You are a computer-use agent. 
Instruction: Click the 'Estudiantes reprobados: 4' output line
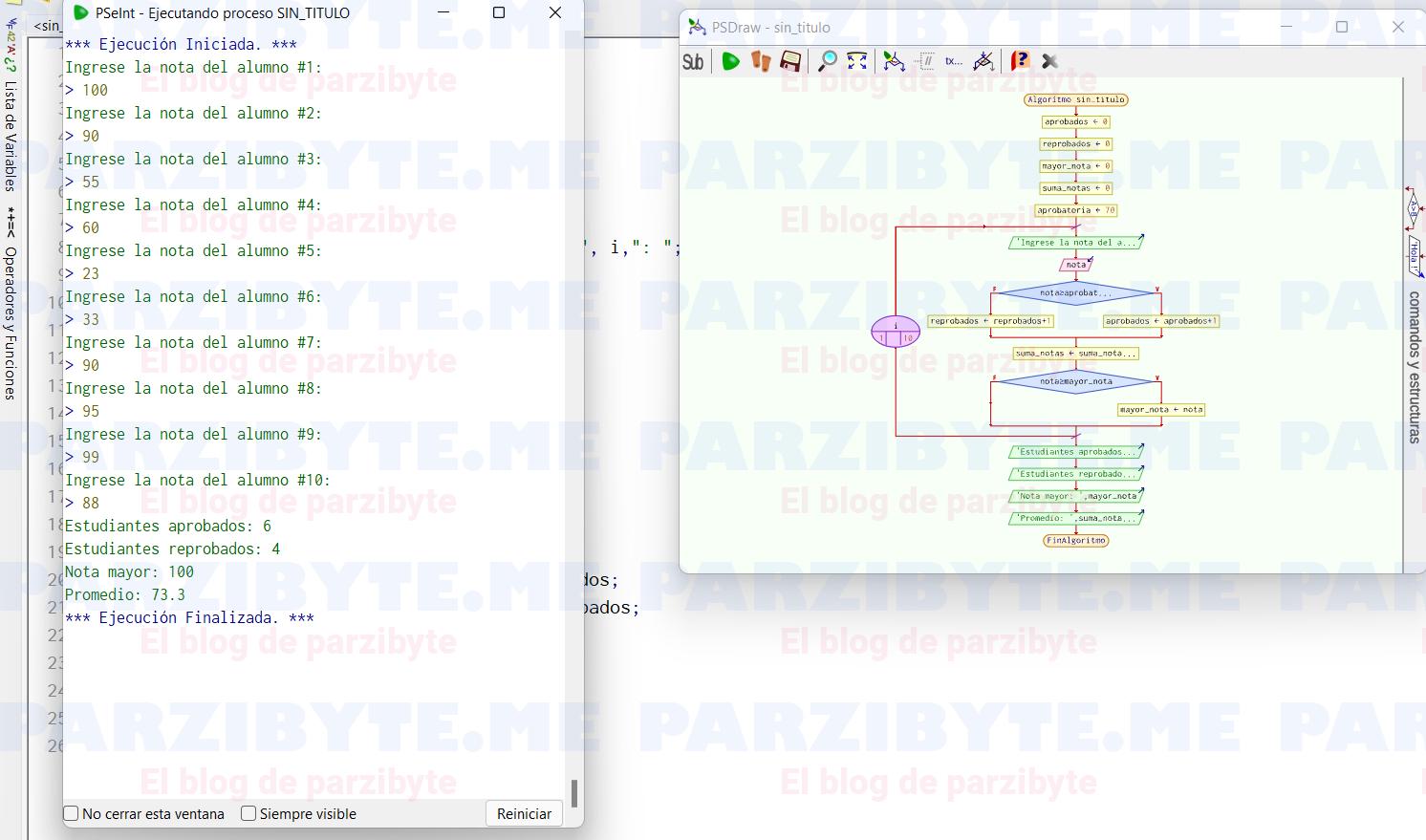[x=172, y=549]
